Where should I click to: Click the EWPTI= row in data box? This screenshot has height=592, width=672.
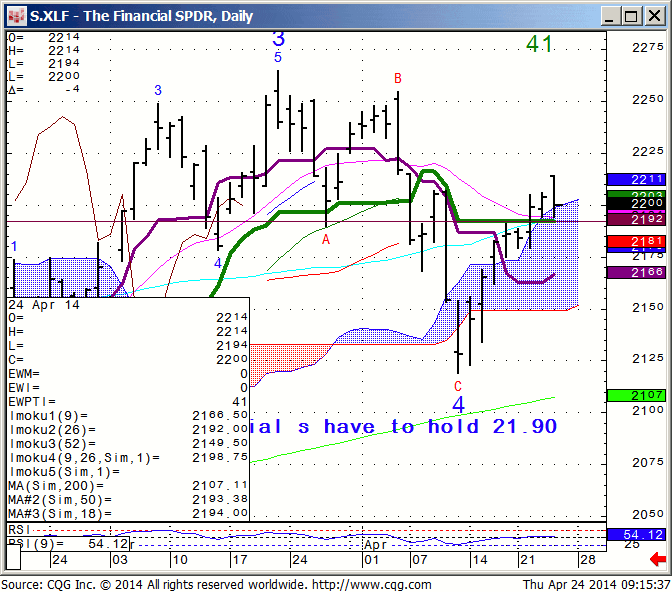tap(128, 402)
